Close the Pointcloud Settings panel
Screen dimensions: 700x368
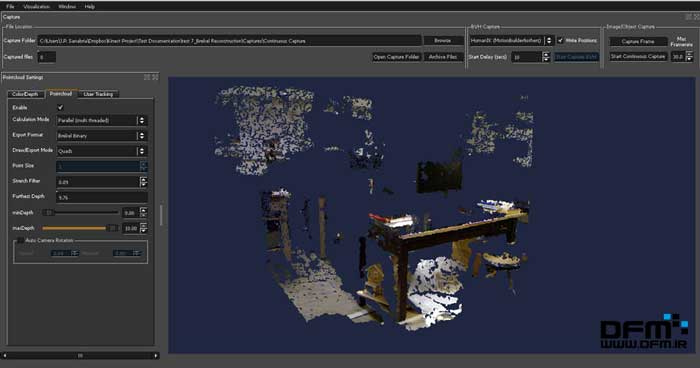click(x=155, y=77)
